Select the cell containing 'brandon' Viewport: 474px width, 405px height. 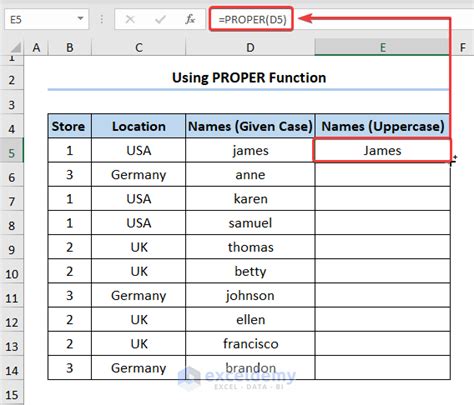250,368
